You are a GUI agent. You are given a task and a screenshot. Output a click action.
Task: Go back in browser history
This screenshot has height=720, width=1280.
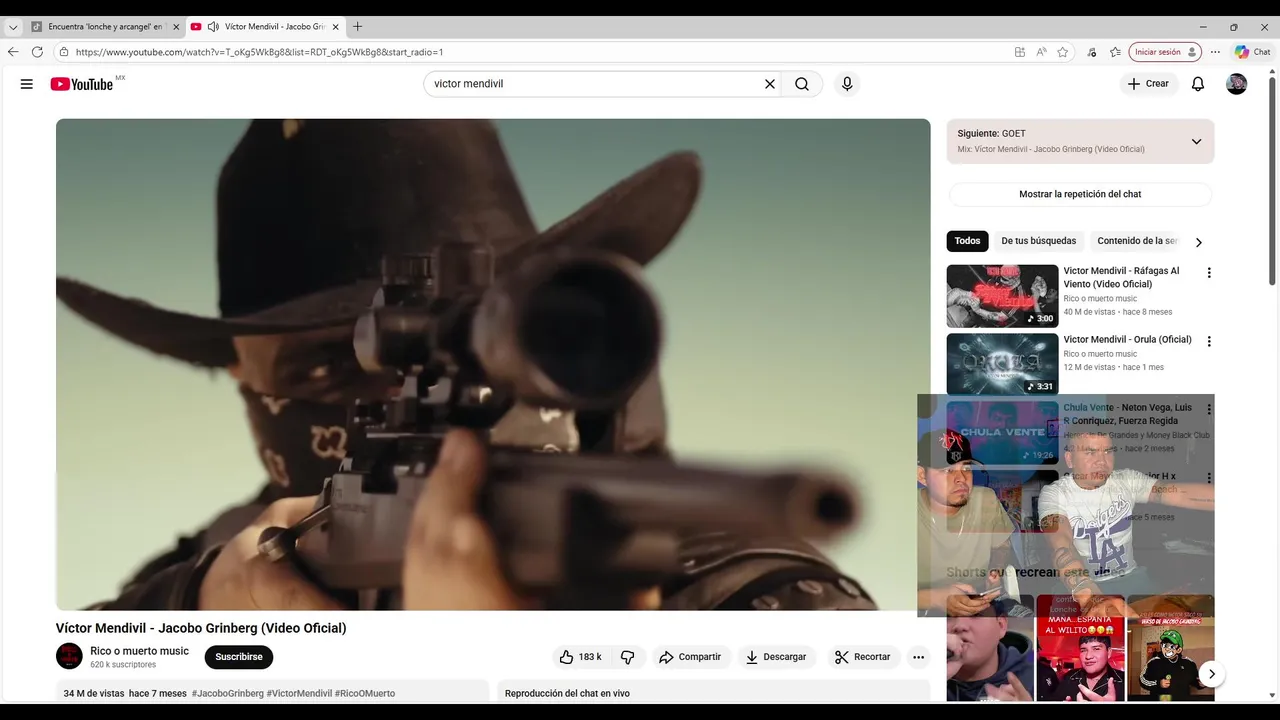point(13,52)
